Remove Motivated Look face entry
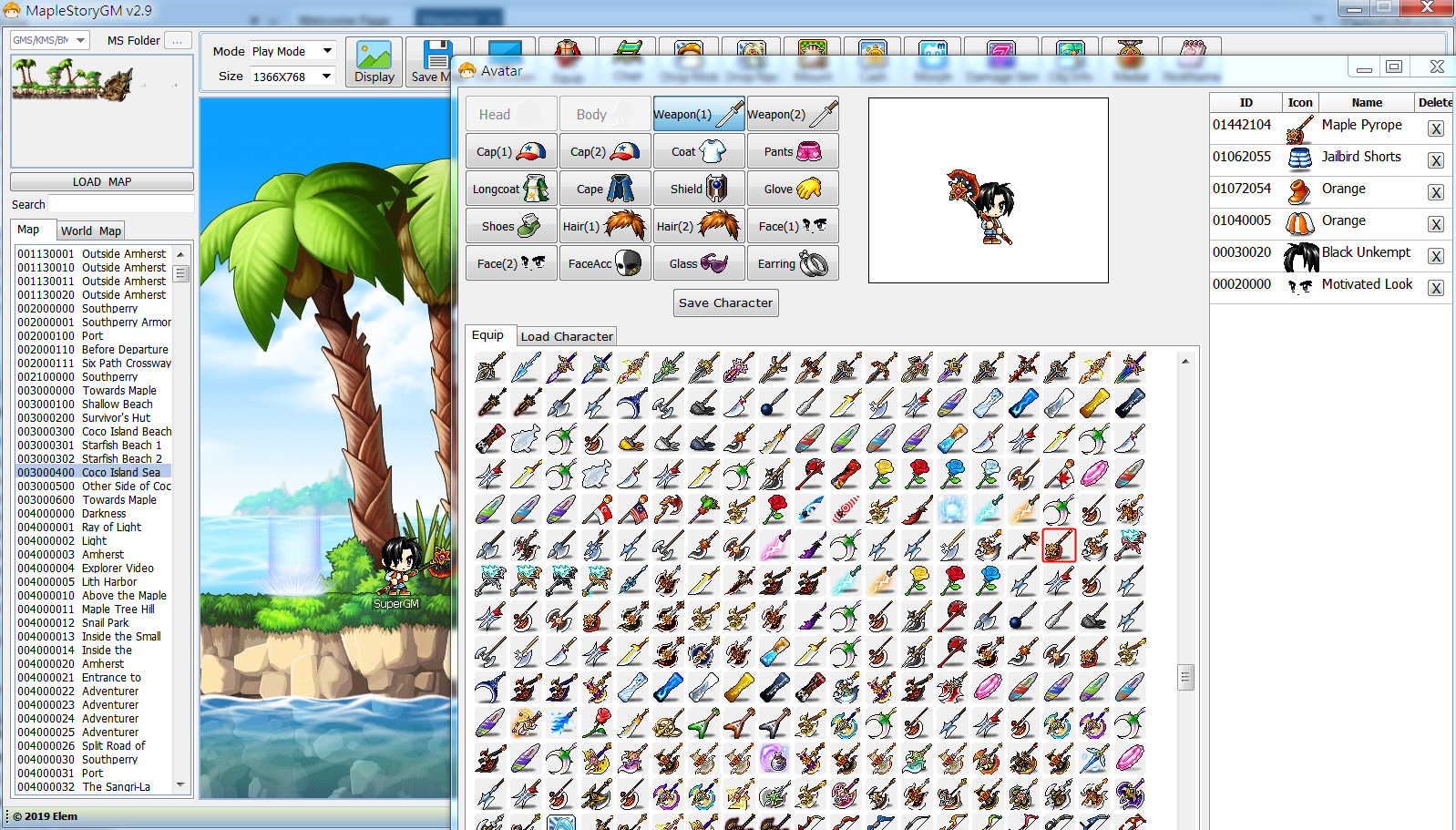This screenshot has height=830, width=1456. 1436,288
